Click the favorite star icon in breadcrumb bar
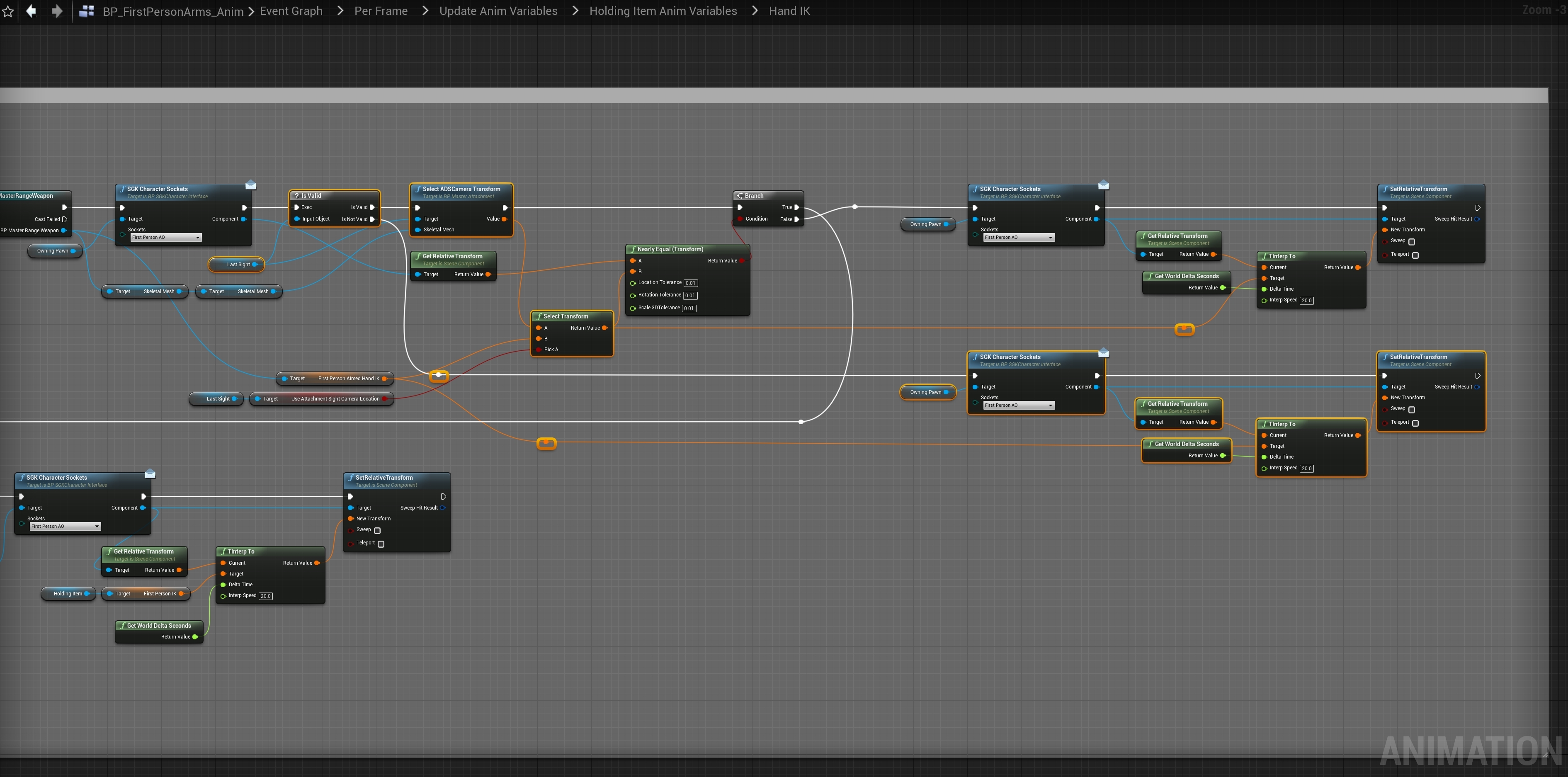This screenshot has width=1568, height=777. click(7, 12)
